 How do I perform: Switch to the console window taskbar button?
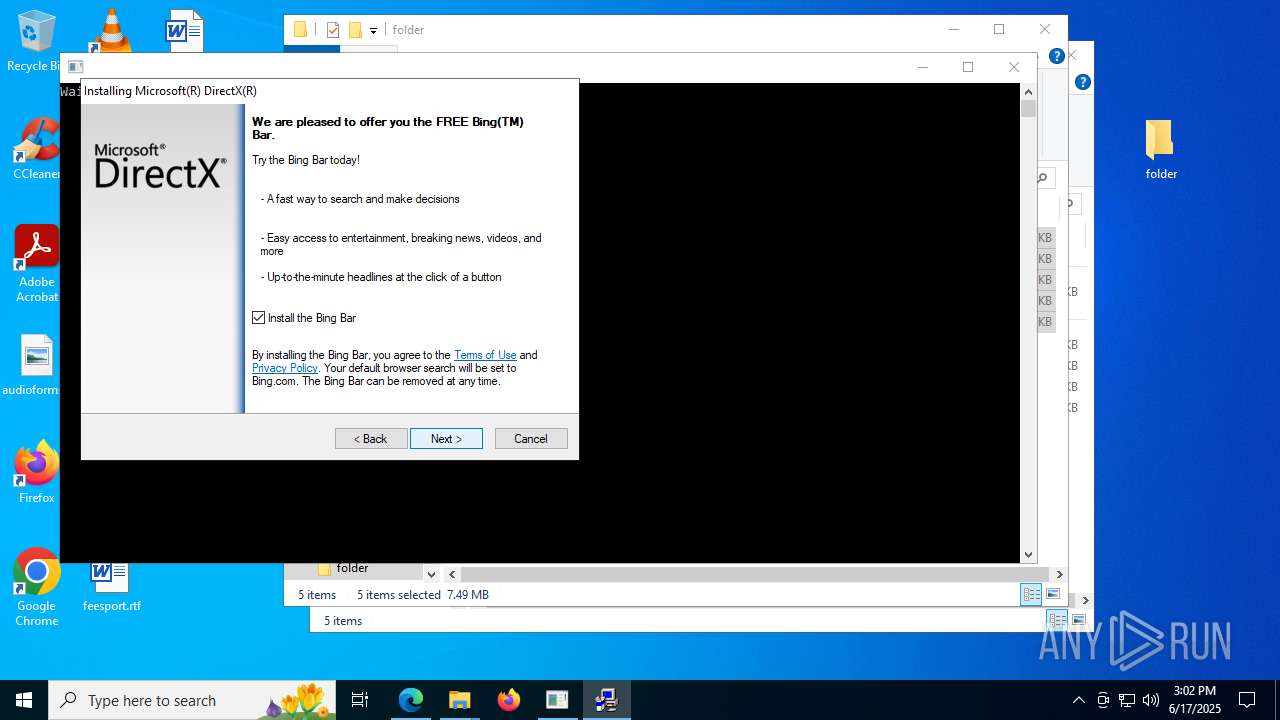[x=557, y=700]
